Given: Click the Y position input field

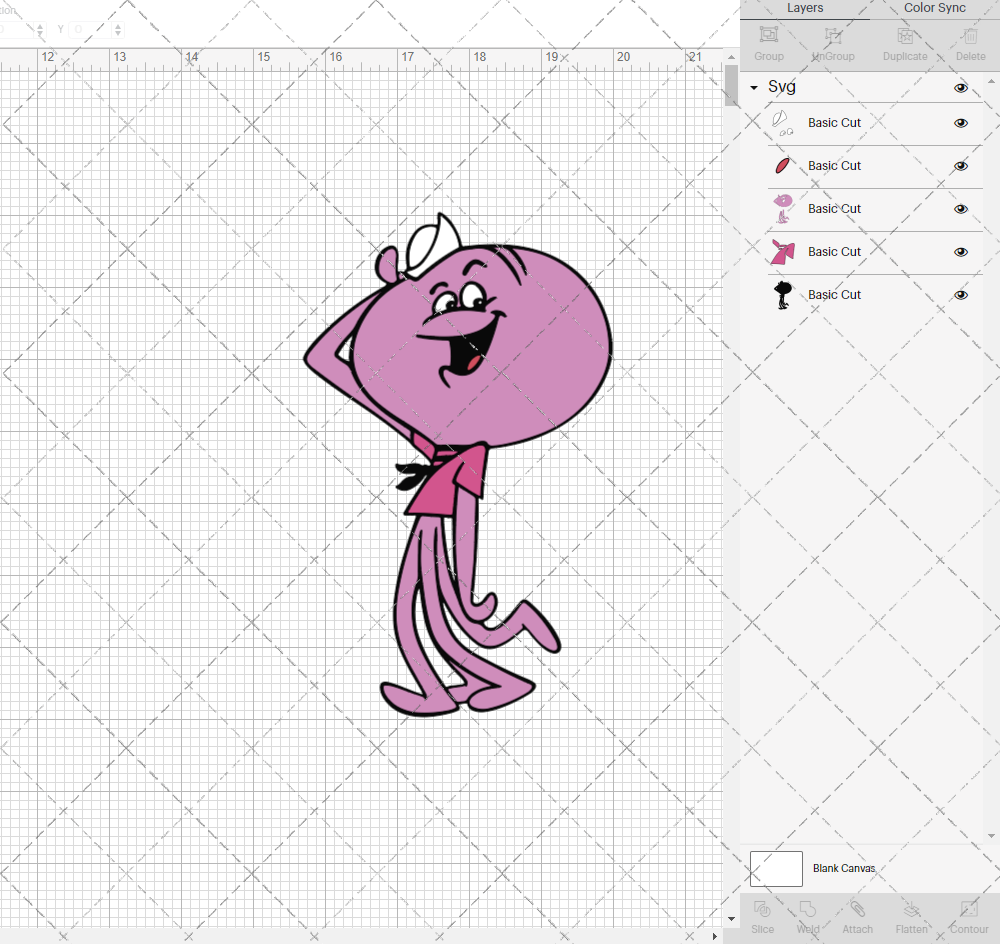Looking at the screenshot, I should pos(91,29).
